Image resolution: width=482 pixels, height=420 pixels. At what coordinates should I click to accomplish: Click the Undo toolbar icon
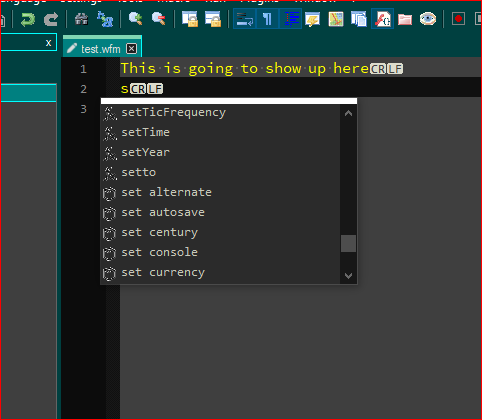tap(27, 19)
